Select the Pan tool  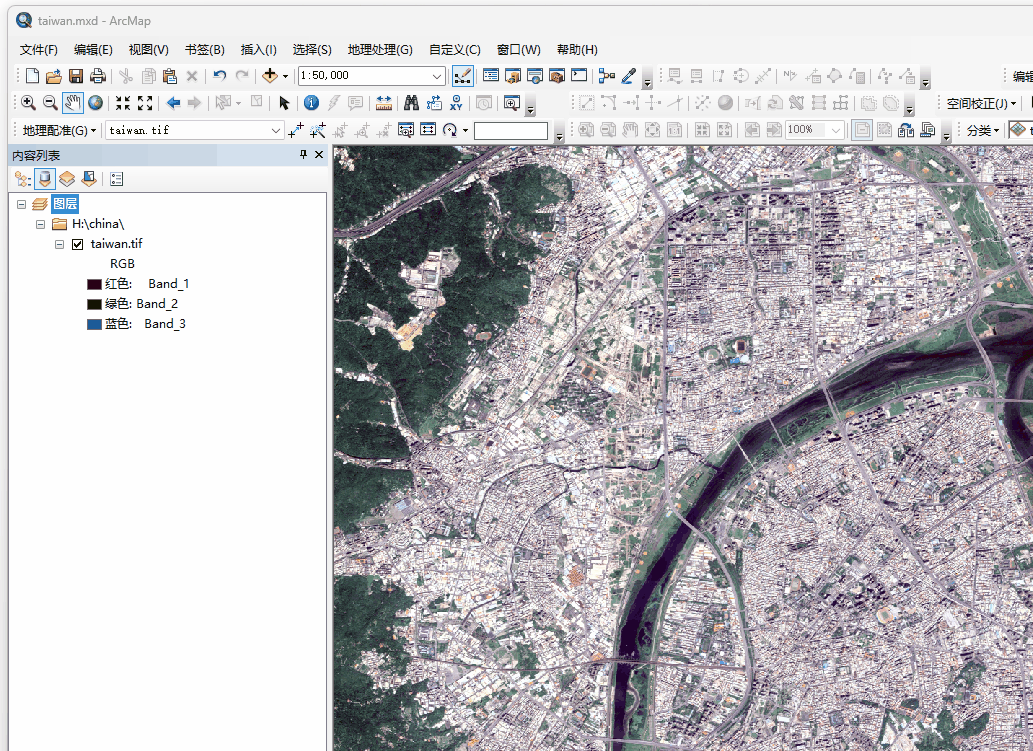pos(72,102)
